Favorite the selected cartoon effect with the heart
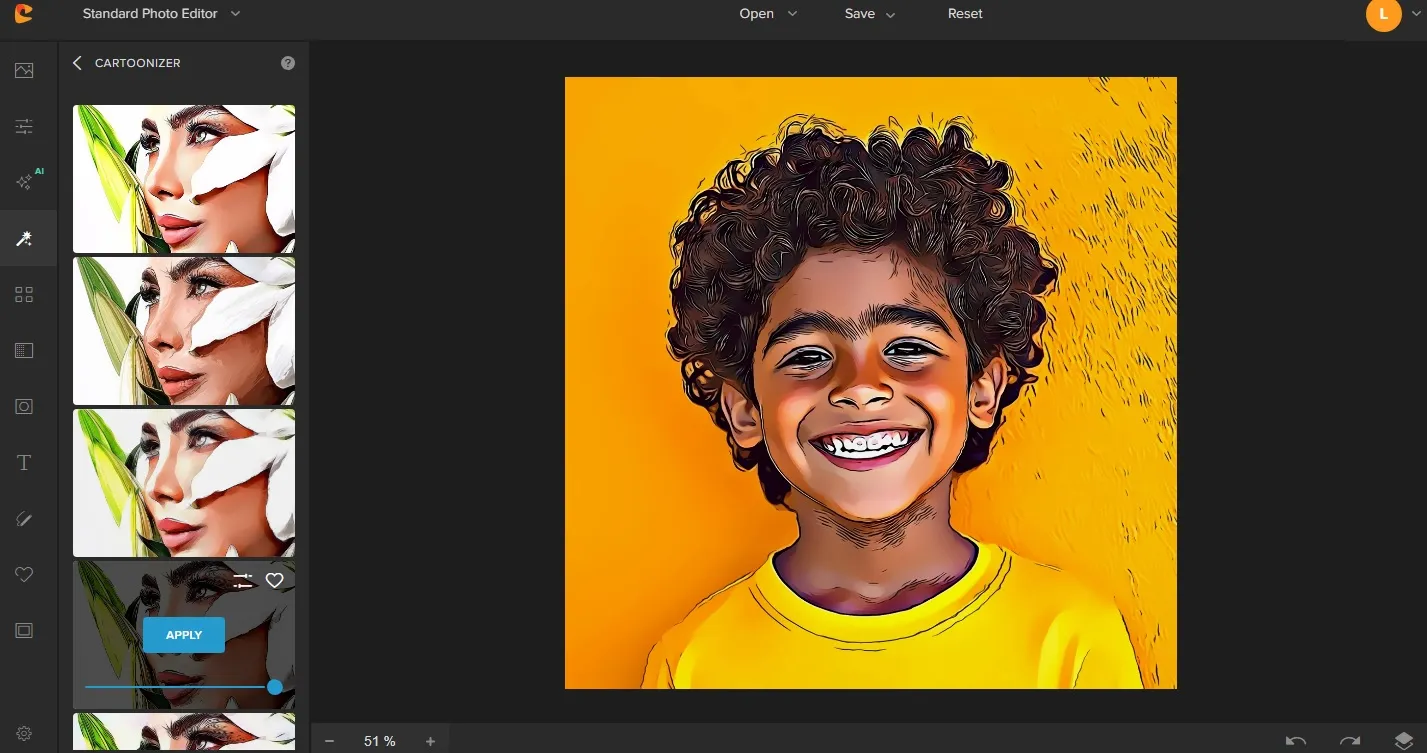The width and height of the screenshot is (1427, 753). click(275, 580)
